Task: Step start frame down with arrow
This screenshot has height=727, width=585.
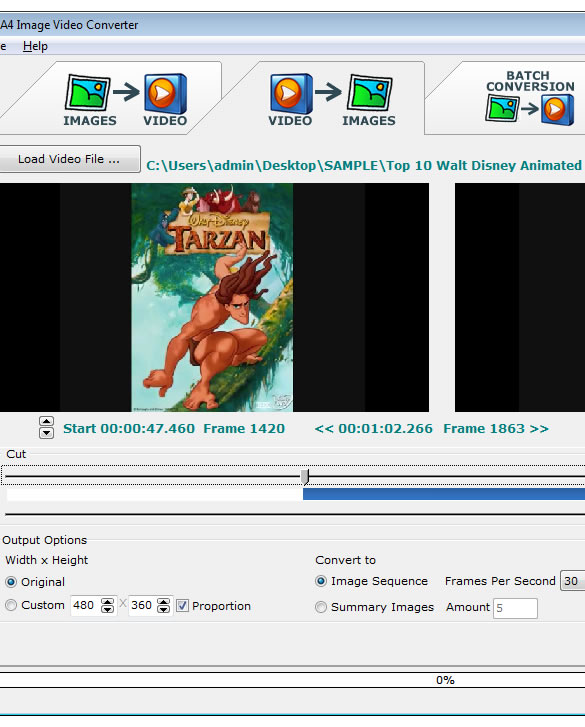Action: [46, 433]
